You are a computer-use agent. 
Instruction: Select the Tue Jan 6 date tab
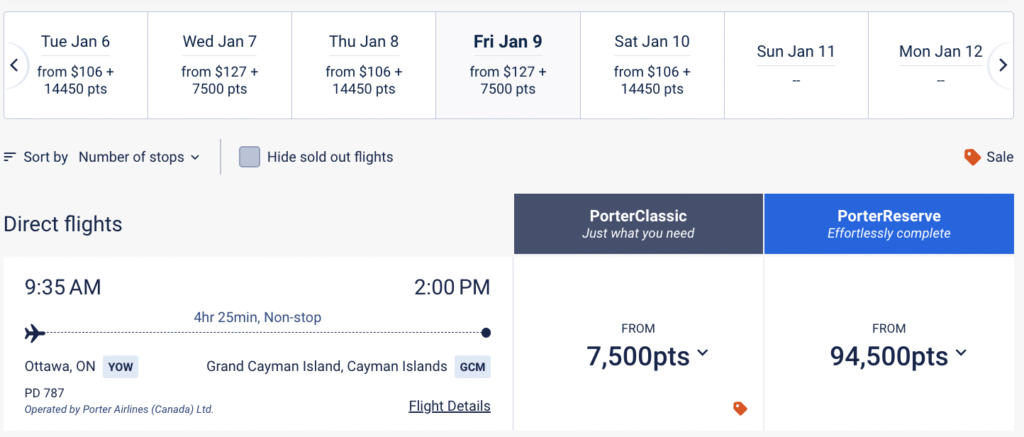pos(76,65)
